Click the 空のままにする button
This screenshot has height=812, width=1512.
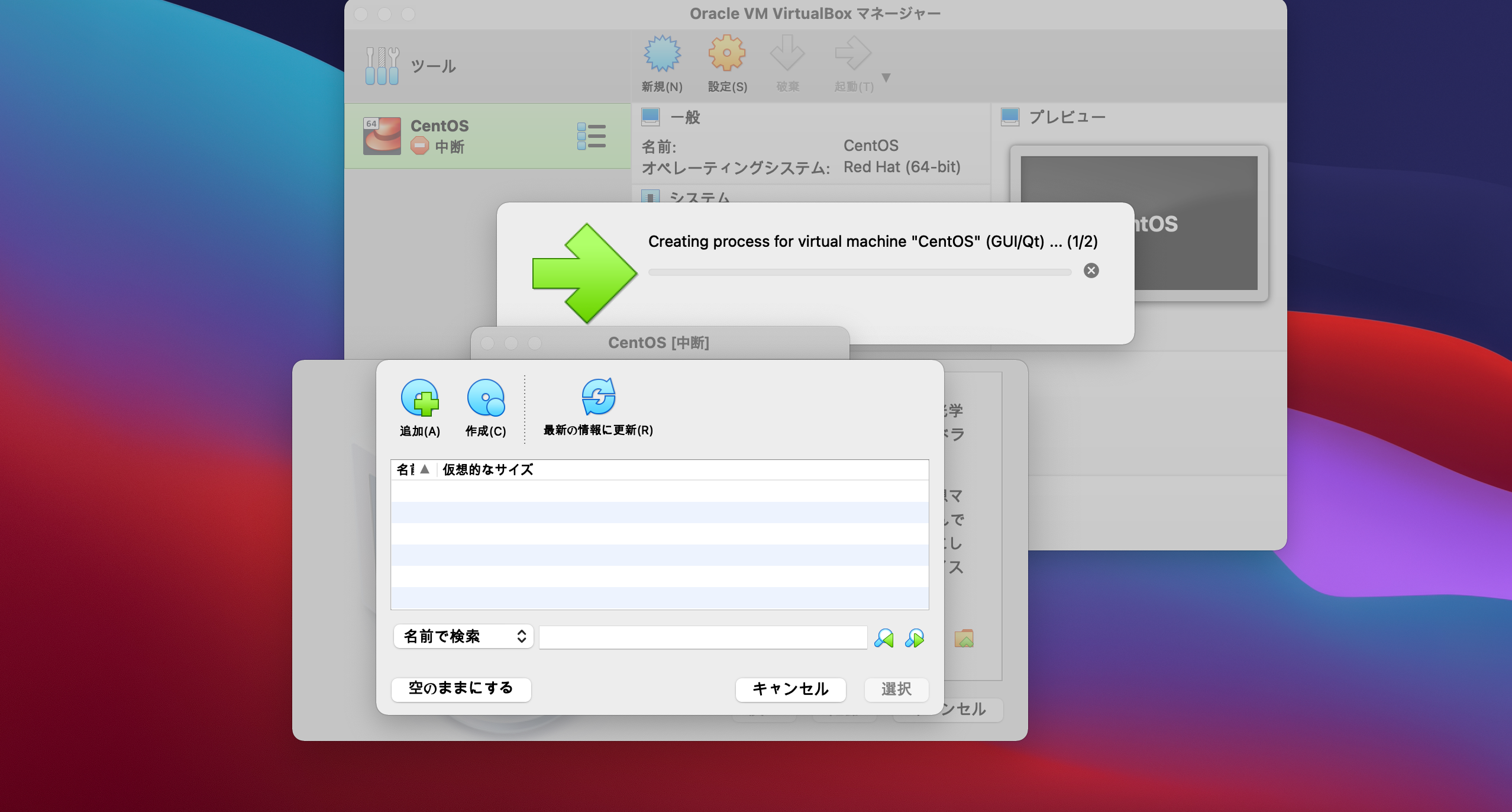tap(461, 689)
